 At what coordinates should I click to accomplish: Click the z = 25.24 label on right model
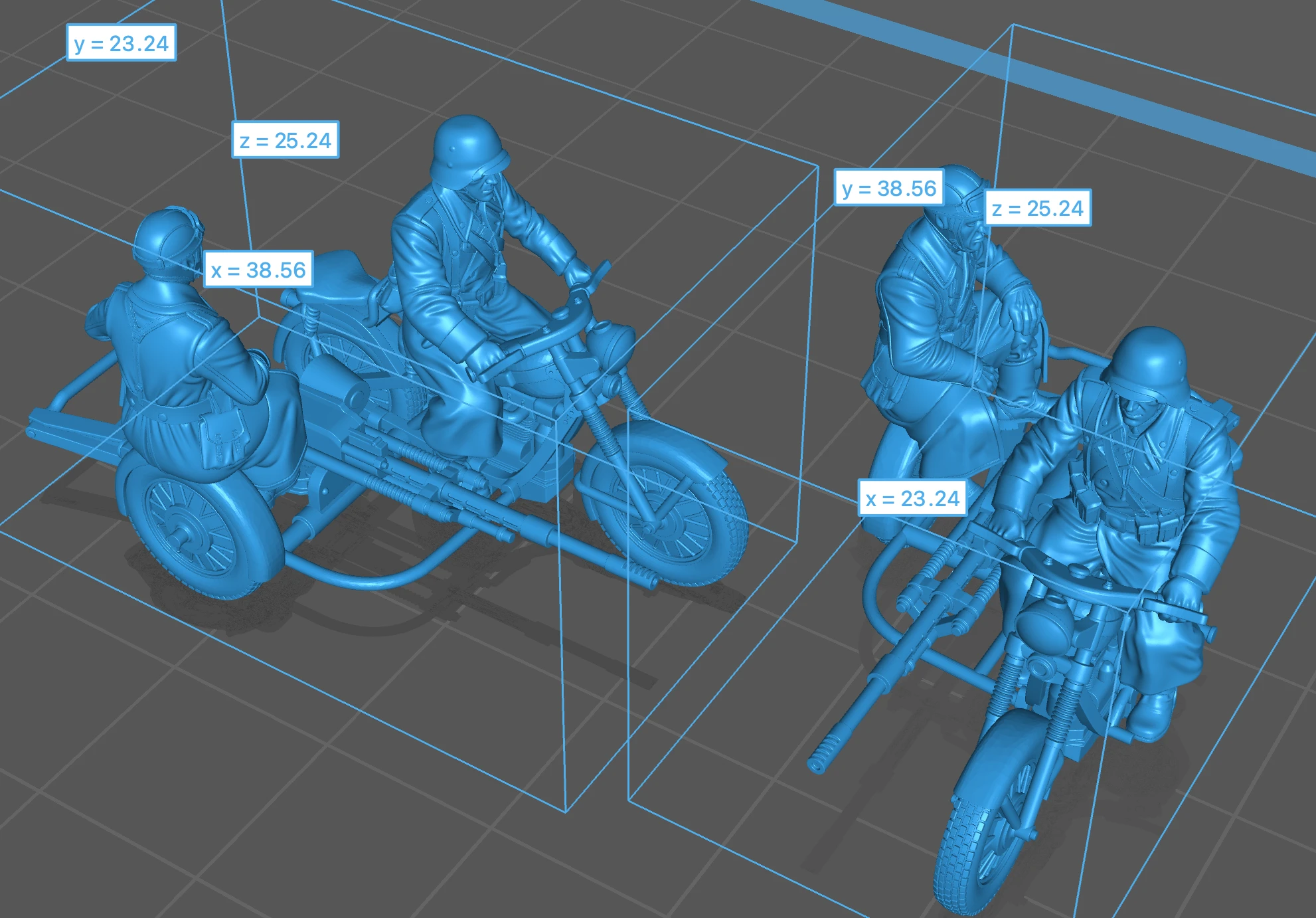(1038, 208)
